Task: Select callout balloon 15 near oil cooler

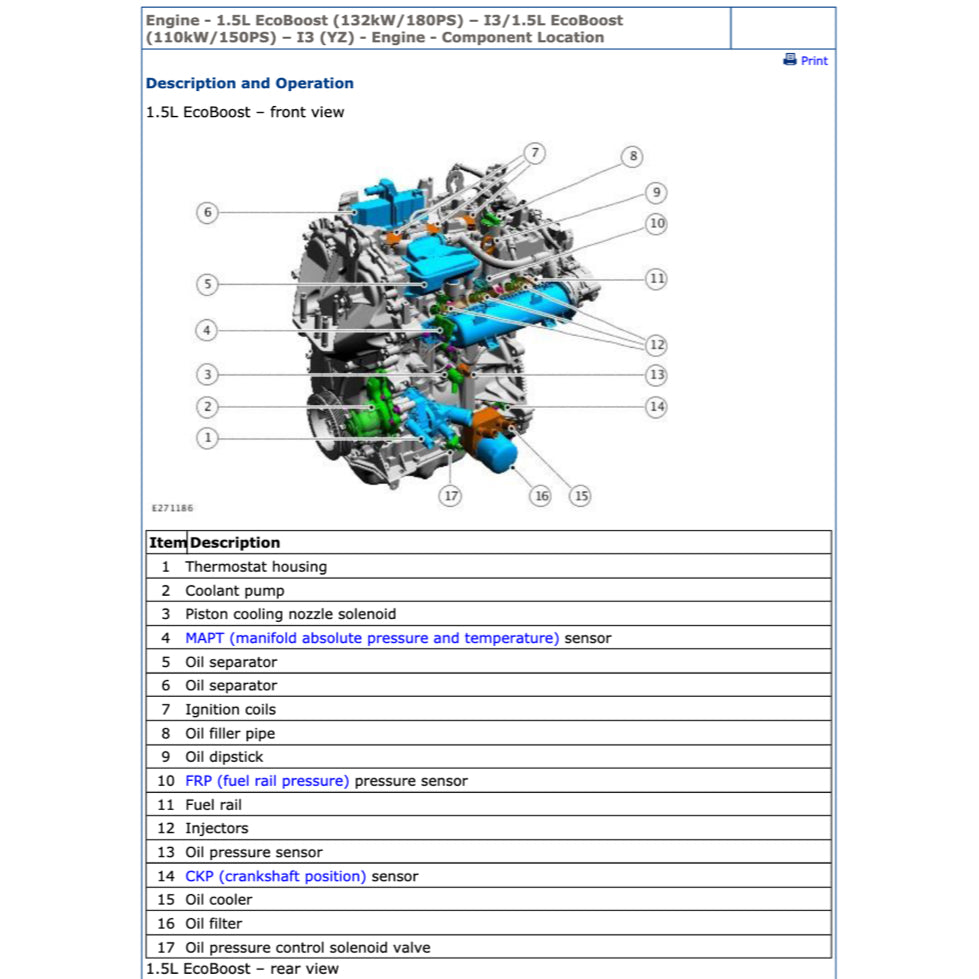Action: (580, 495)
